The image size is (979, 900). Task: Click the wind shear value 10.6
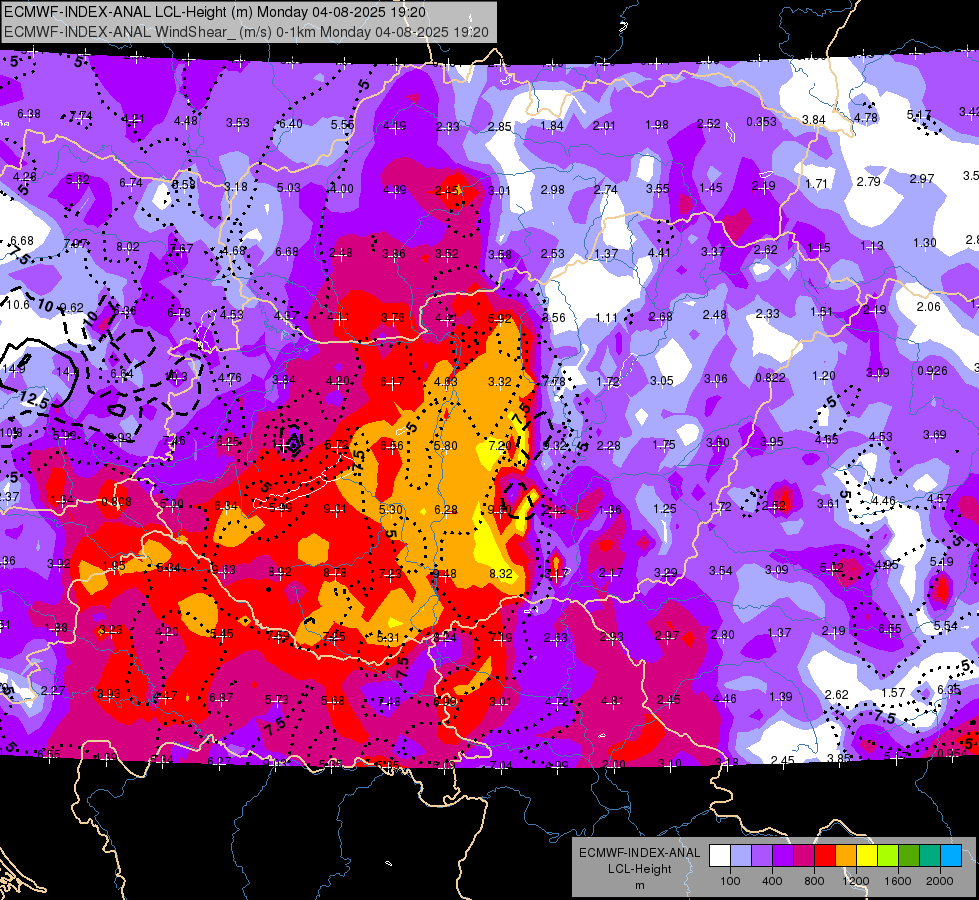click(17, 305)
